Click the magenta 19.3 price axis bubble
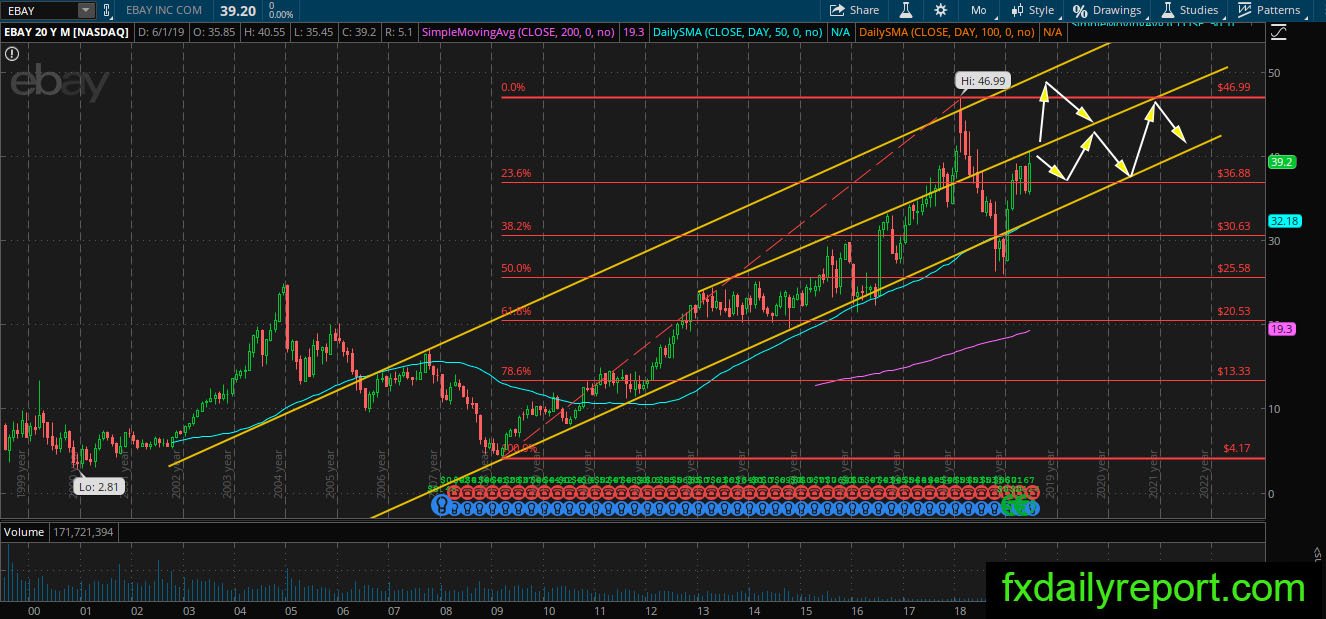 [1281, 328]
